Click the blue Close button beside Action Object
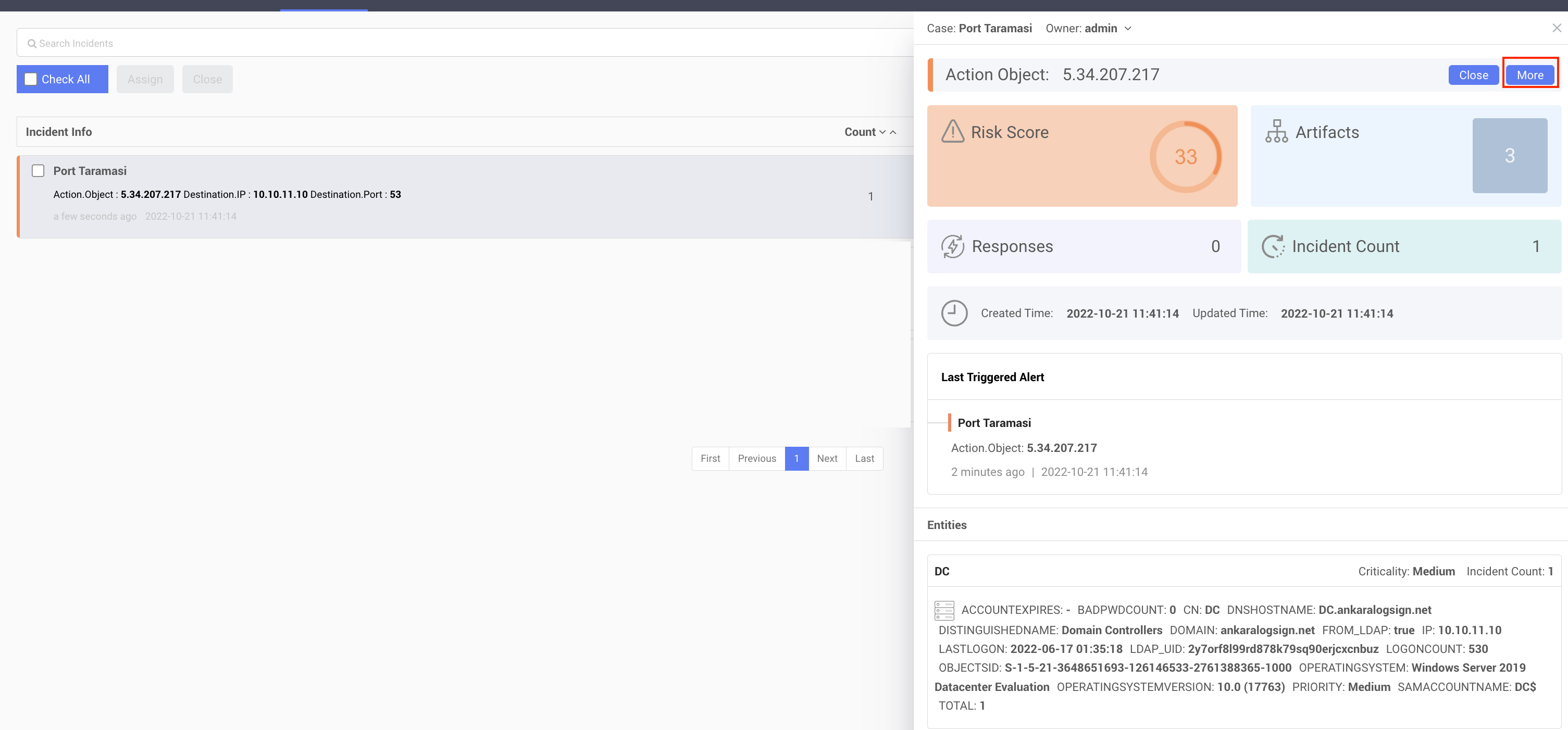Viewport: 1568px width, 730px height. (1473, 75)
